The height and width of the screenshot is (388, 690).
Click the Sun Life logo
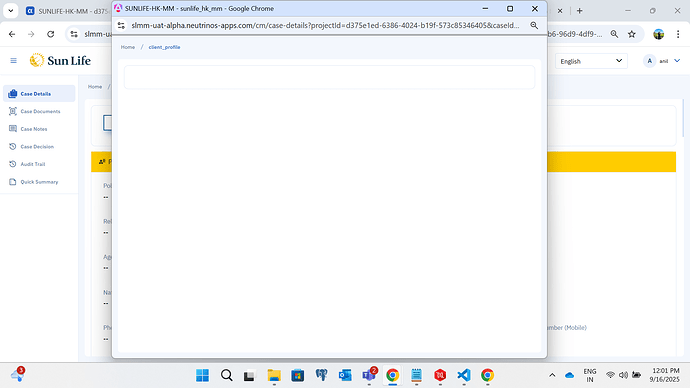point(60,60)
